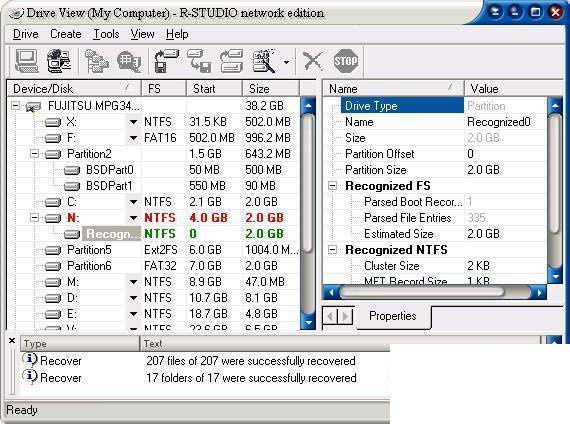Click the create image toolbar icon
Screen dimensions: 570x424
[166, 61]
